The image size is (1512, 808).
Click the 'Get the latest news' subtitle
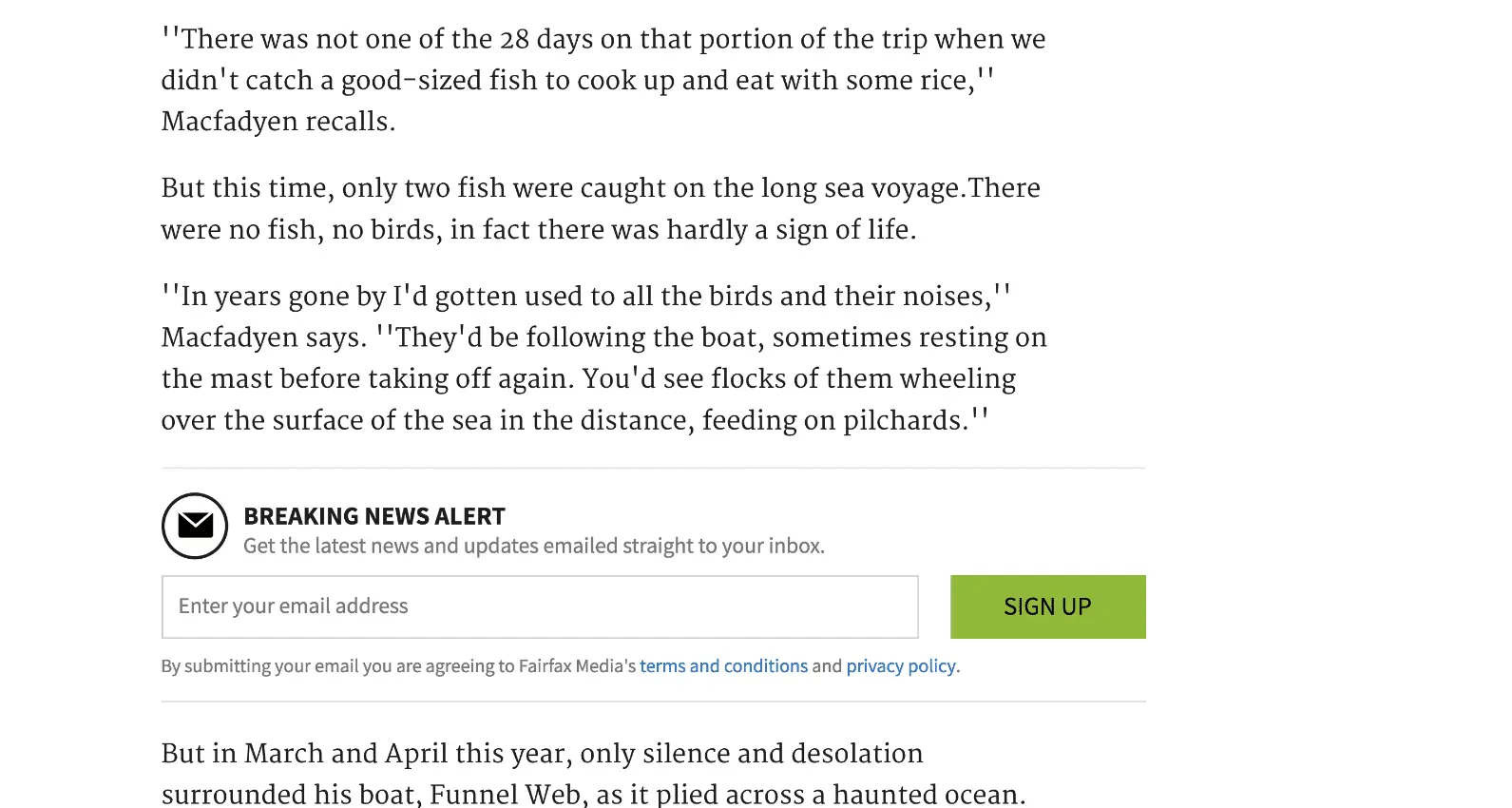[533, 547]
